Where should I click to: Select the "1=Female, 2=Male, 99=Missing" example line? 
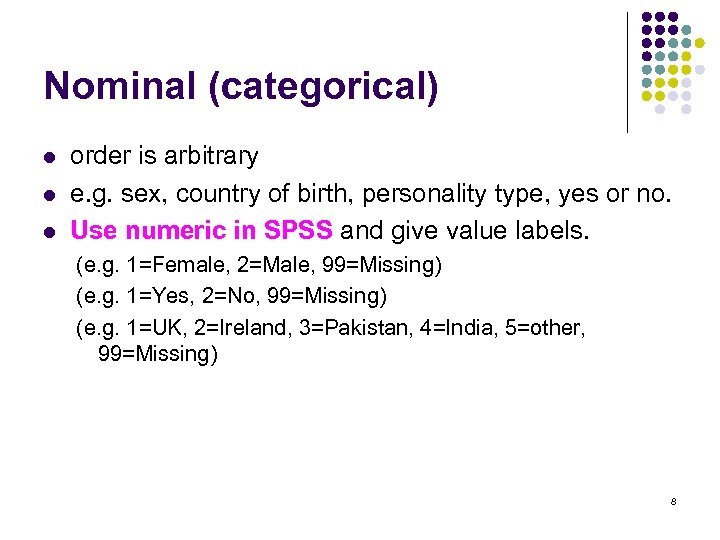click(260, 267)
